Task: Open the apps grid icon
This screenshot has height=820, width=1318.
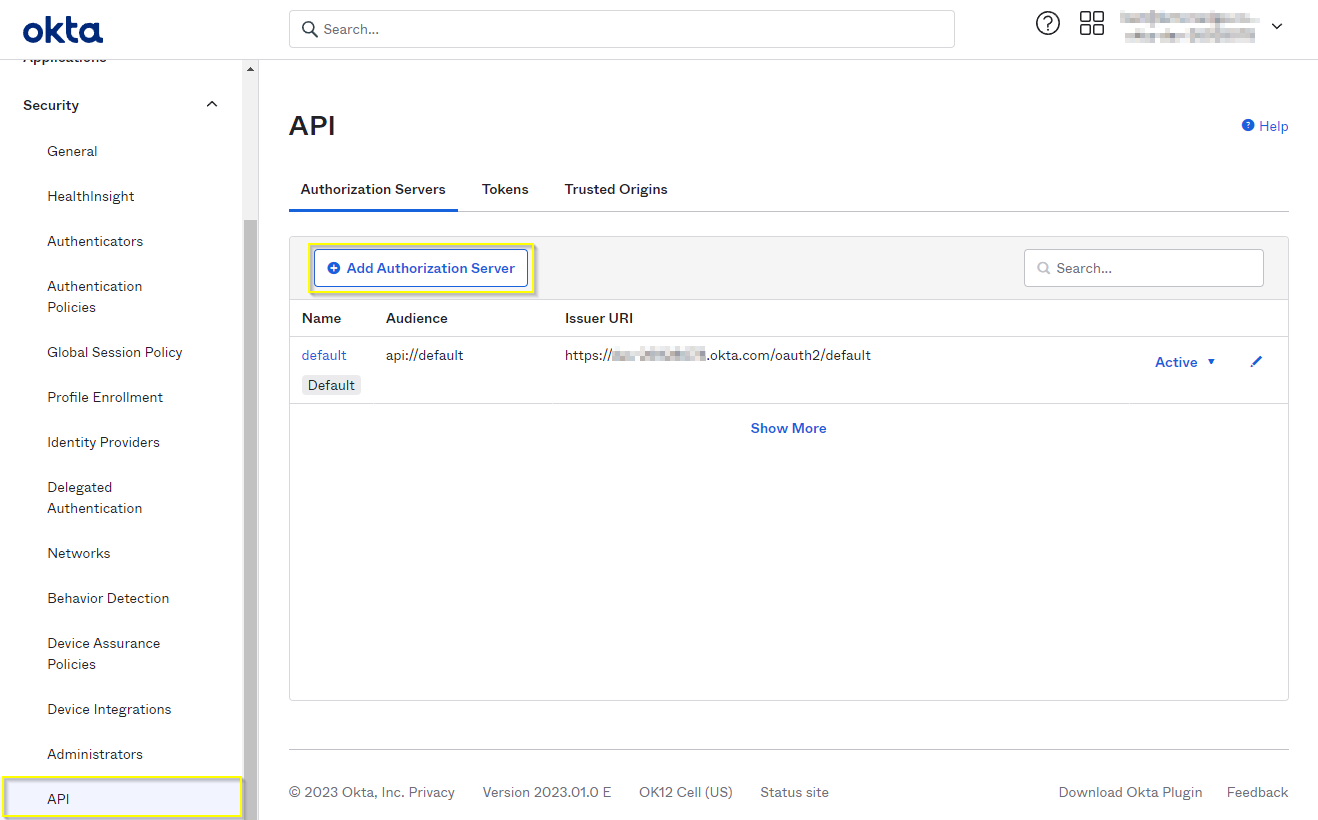Action: [x=1092, y=23]
